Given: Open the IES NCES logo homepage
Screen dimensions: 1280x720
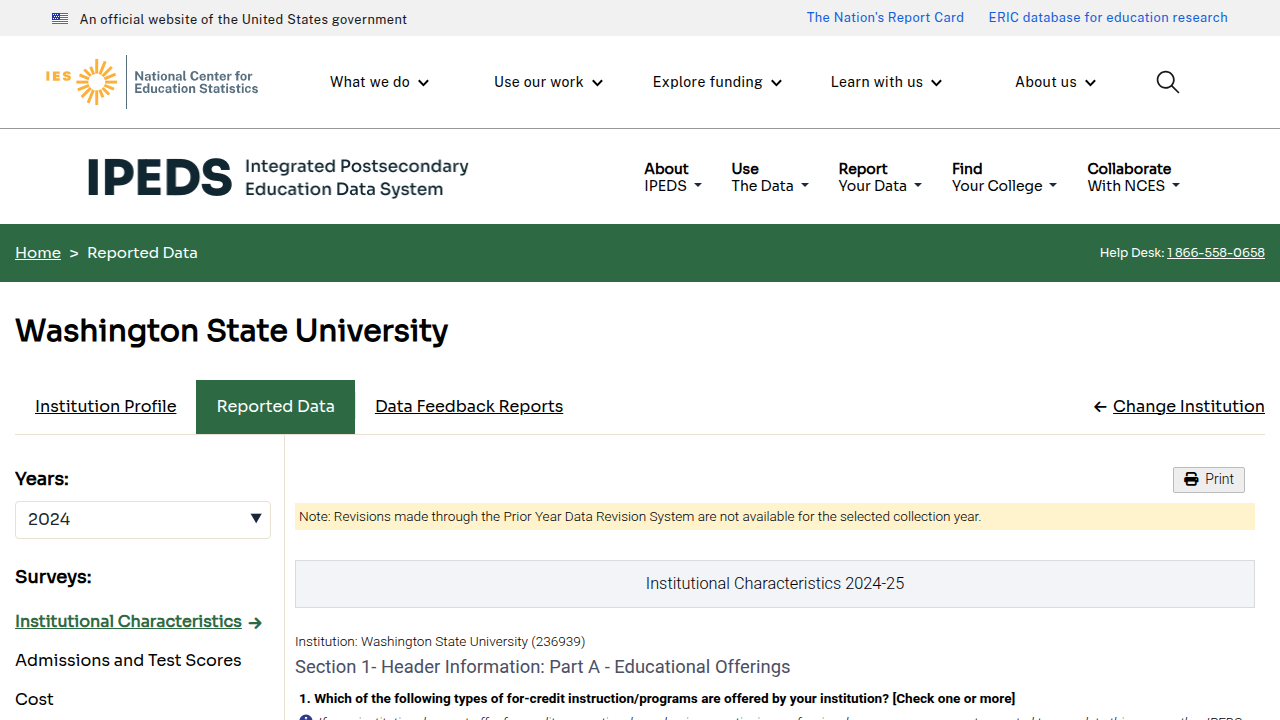Looking at the screenshot, I should 152,82.
